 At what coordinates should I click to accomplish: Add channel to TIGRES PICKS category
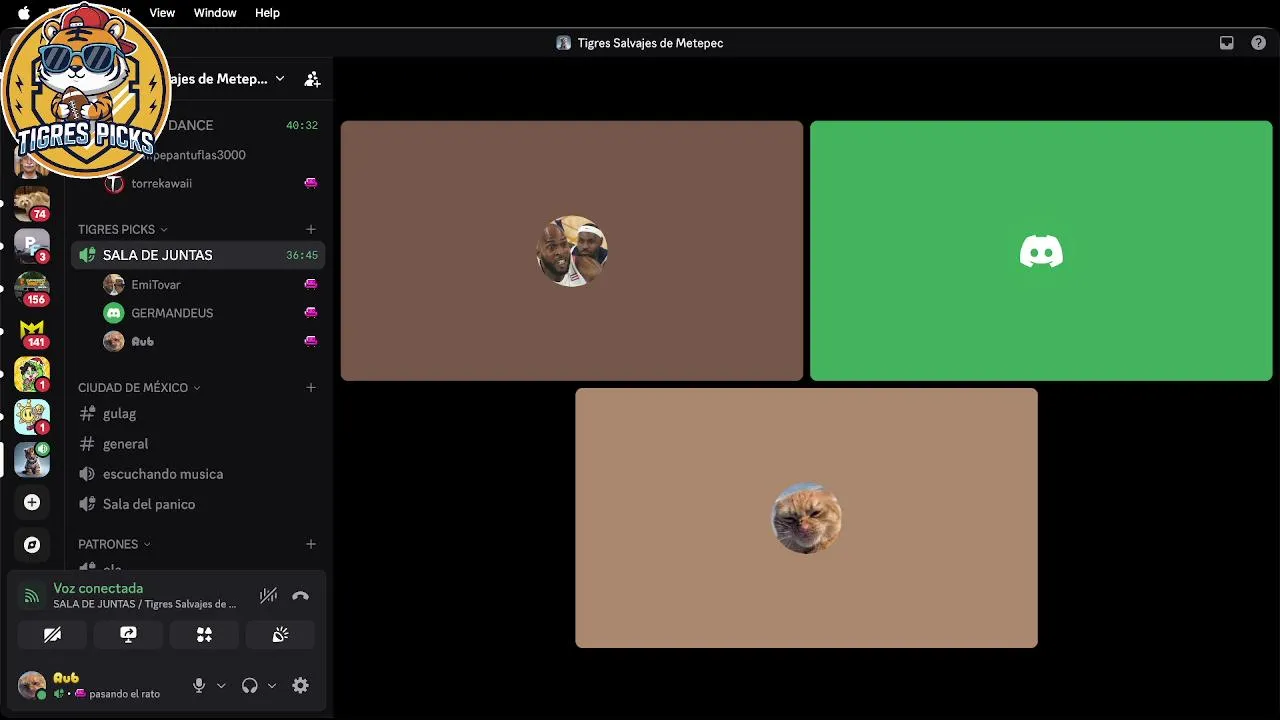pyautogui.click(x=311, y=229)
